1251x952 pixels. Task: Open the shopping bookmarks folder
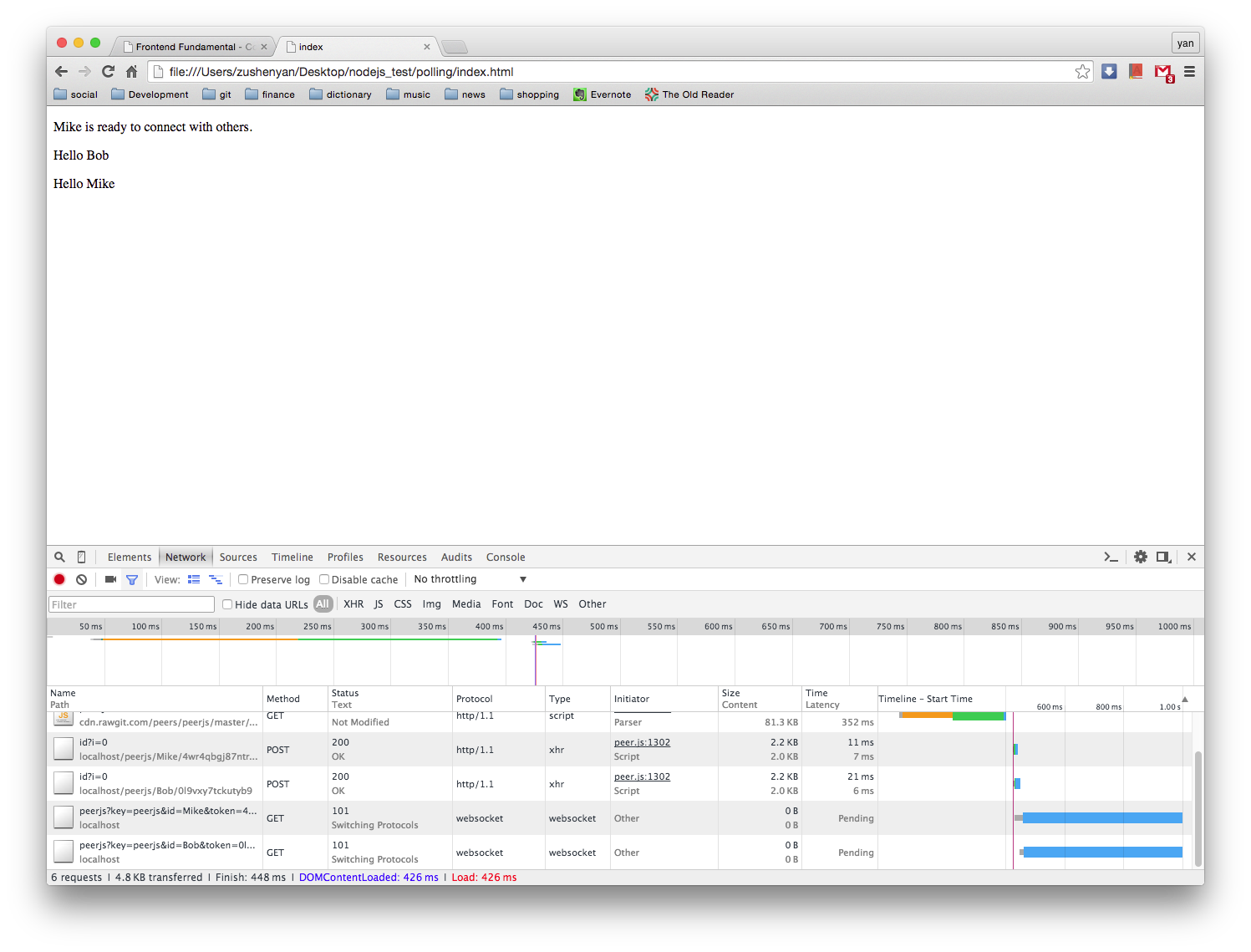tap(529, 94)
